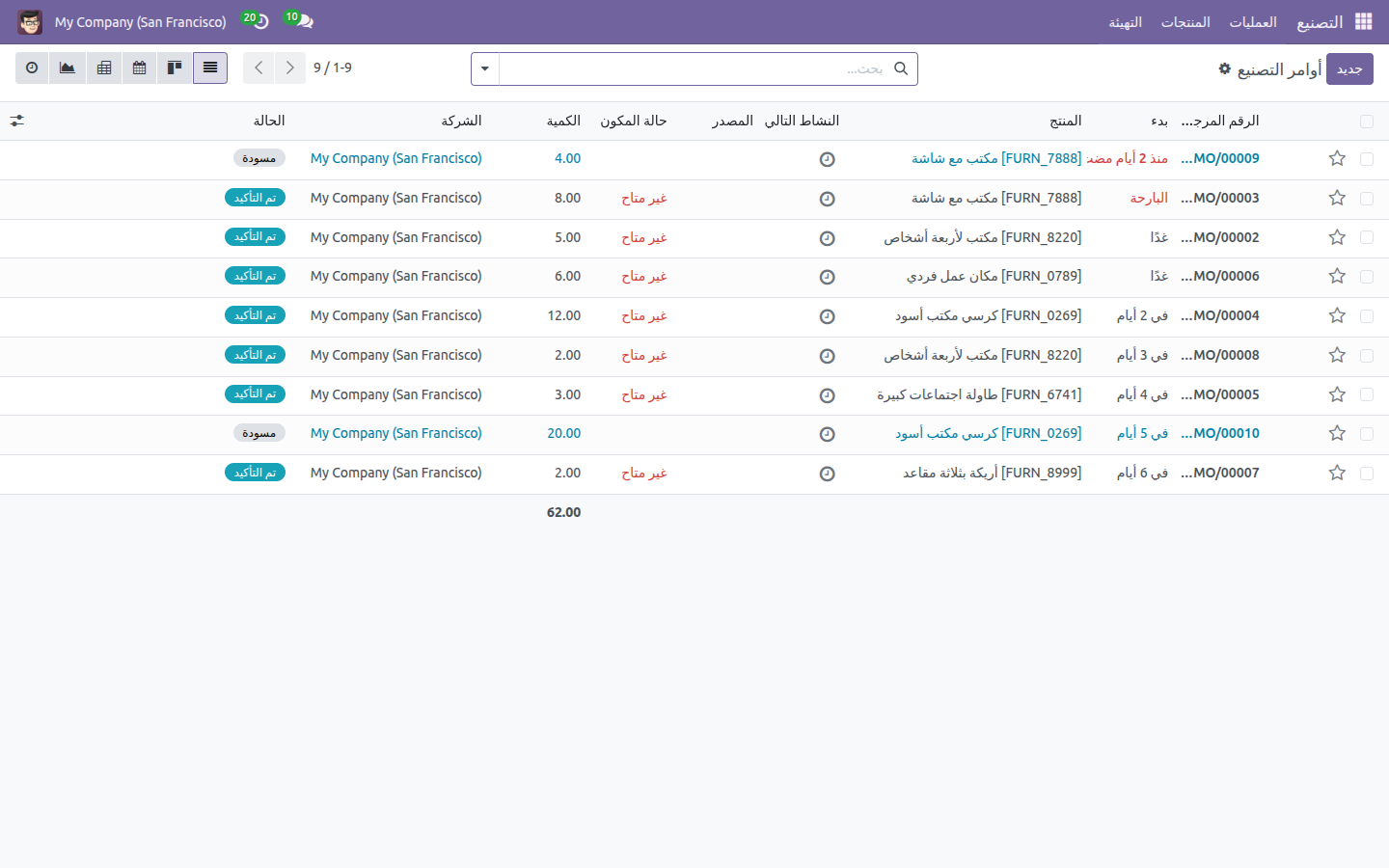This screenshot has height=868, width=1389.
Task: Open the العمليات menu
Action: click(1253, 22)
